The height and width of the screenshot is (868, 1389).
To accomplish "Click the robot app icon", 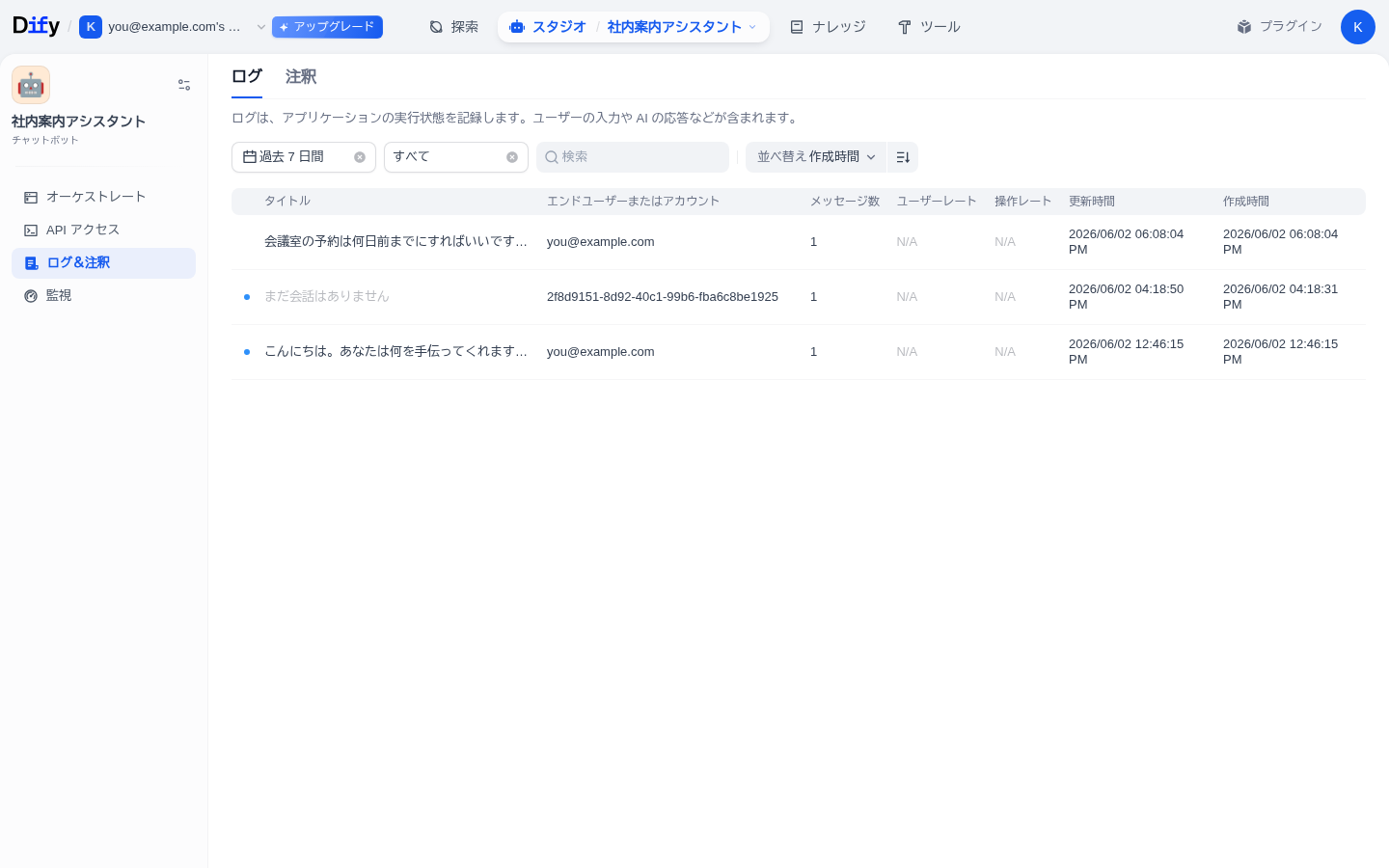I will (x=31, y=85).
